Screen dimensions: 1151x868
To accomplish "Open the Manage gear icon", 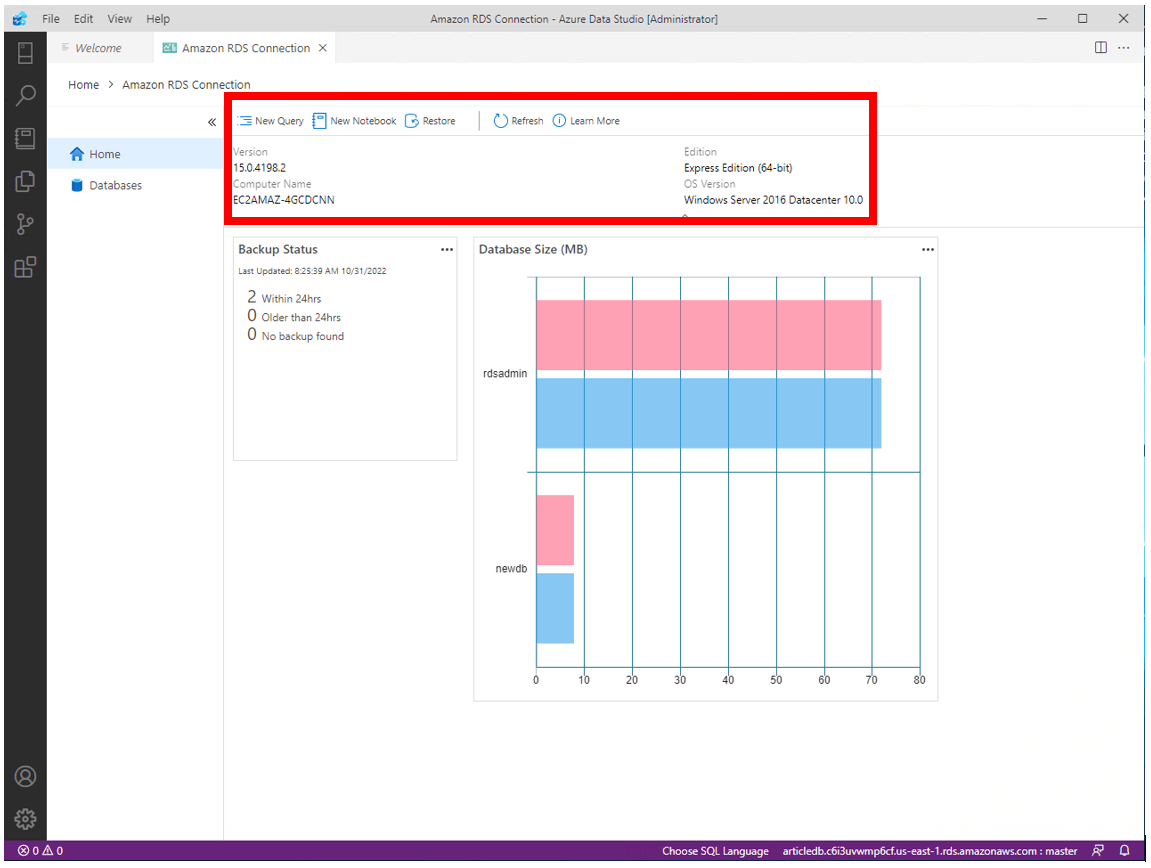I will point(25,819).
